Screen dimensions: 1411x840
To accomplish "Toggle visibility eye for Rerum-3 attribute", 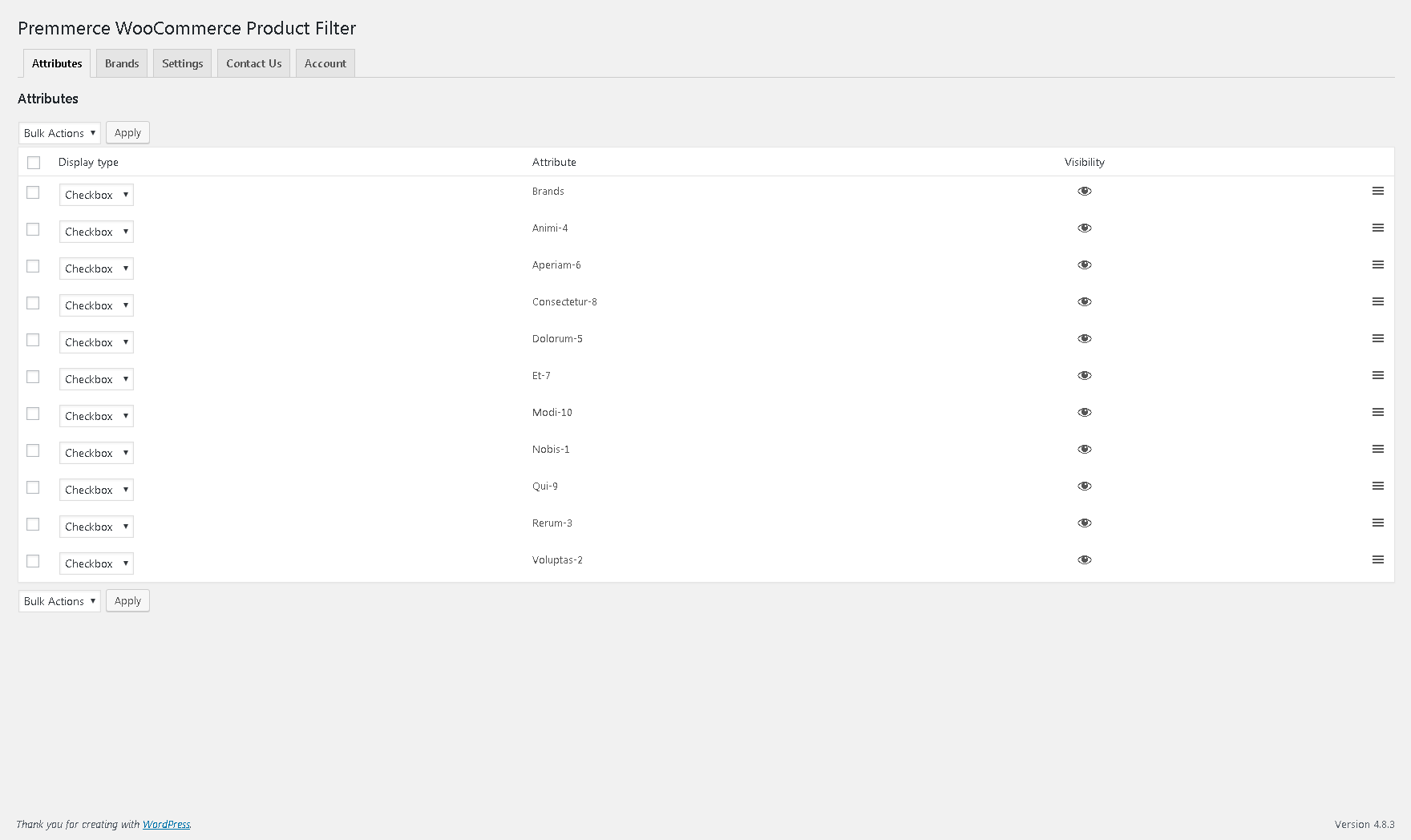I will [1085, 523].
